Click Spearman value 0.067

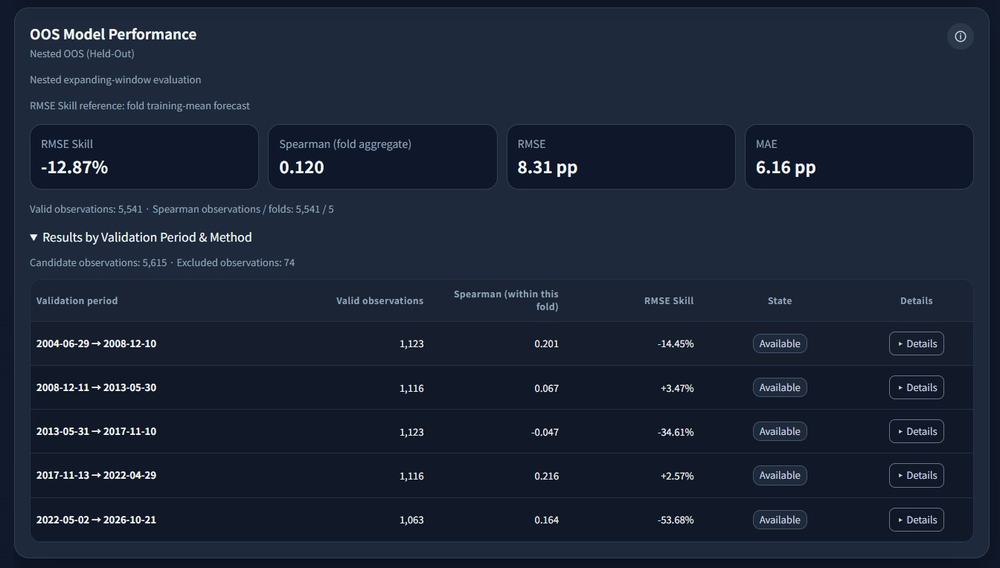[x=547, y=388]
